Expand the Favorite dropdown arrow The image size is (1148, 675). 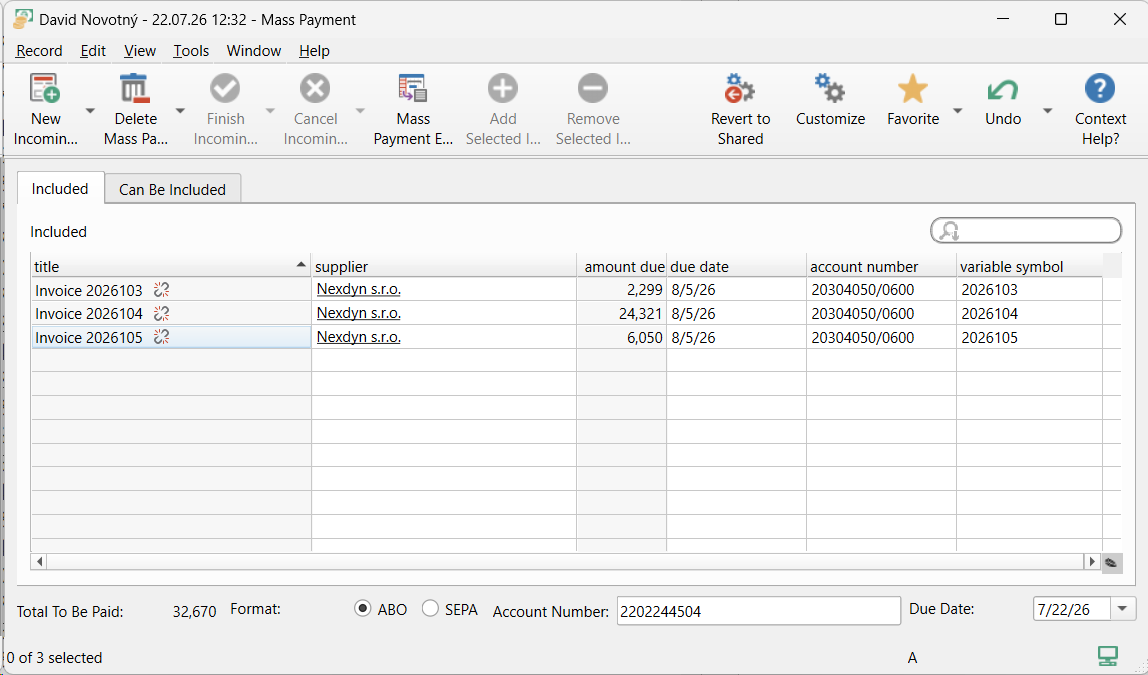coord(958,111)
